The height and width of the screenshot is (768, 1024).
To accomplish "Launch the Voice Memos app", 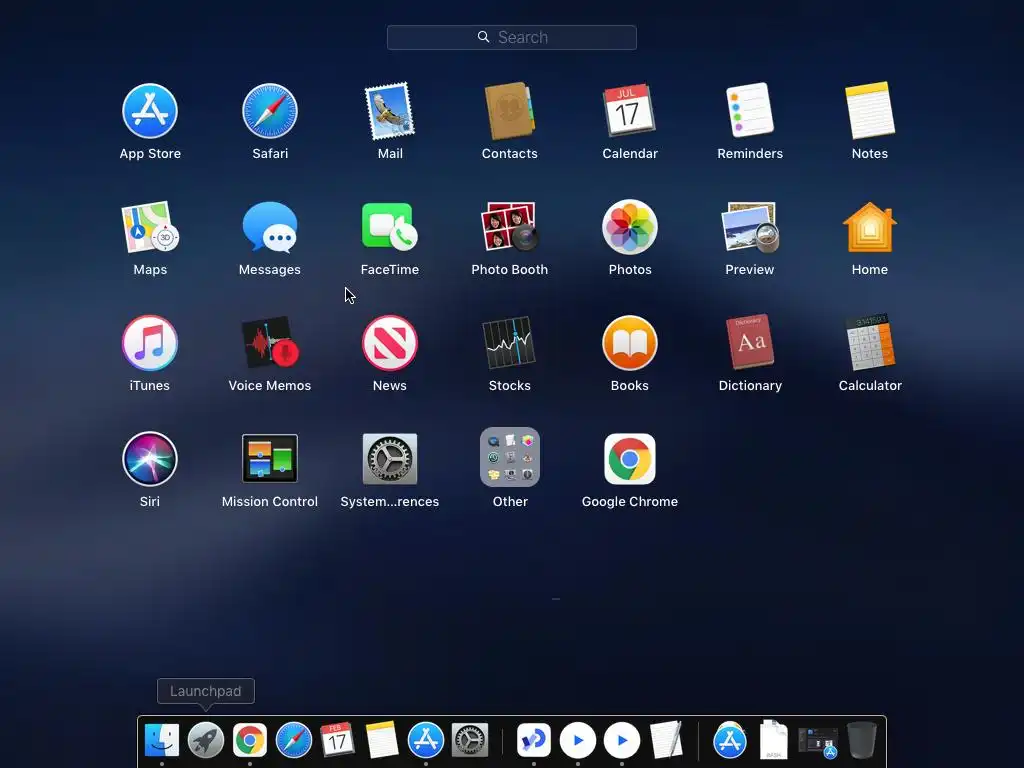I will pyautogui.click(x=270, y=343).
